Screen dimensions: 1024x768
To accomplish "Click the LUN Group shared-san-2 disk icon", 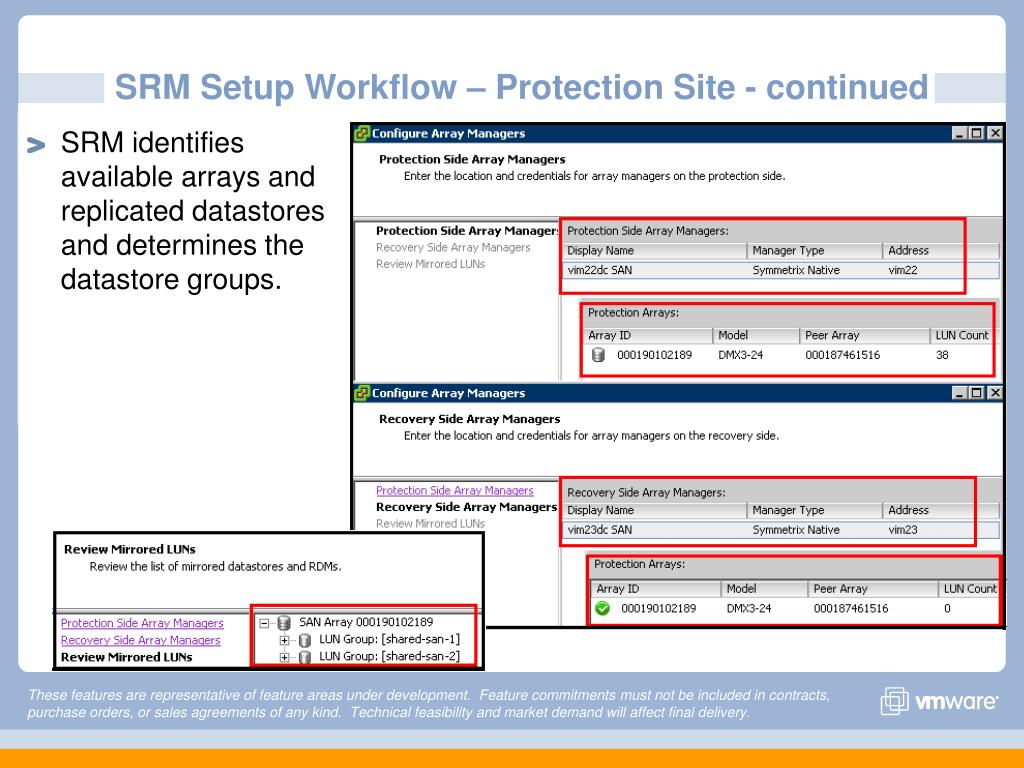I will tap(304, 657).
